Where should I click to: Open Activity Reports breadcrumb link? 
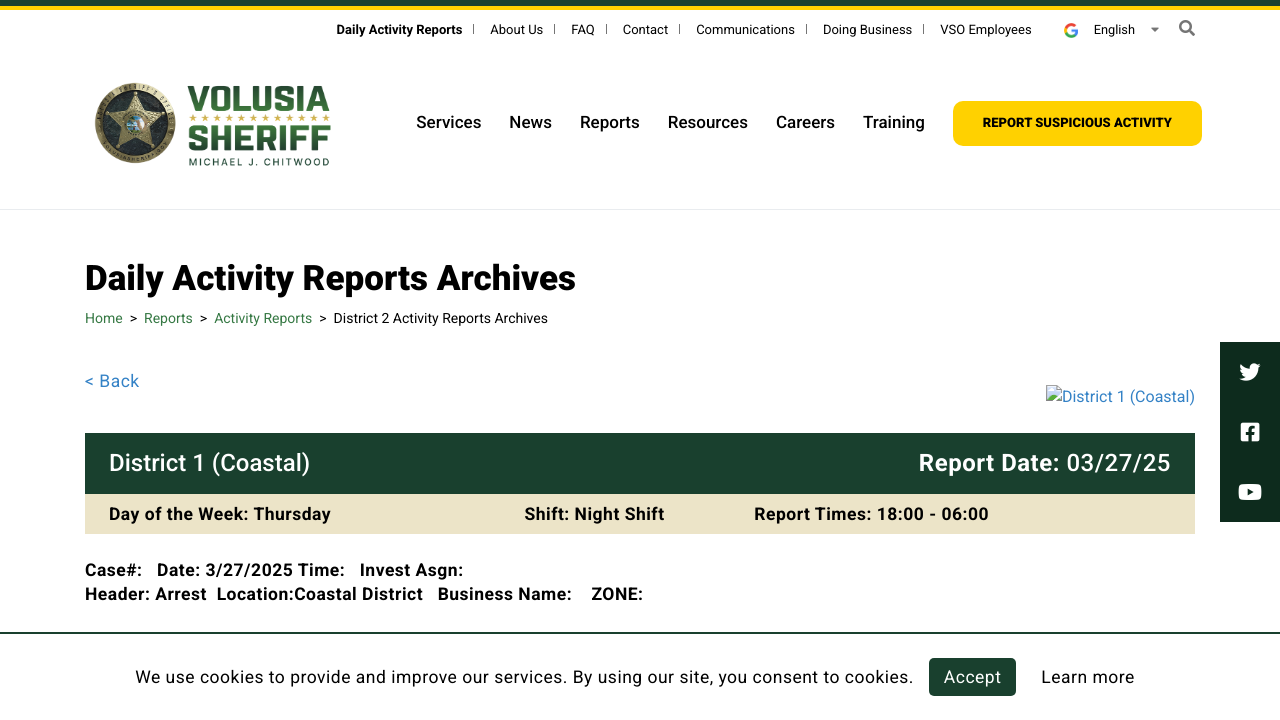click(x=262, y=318)
